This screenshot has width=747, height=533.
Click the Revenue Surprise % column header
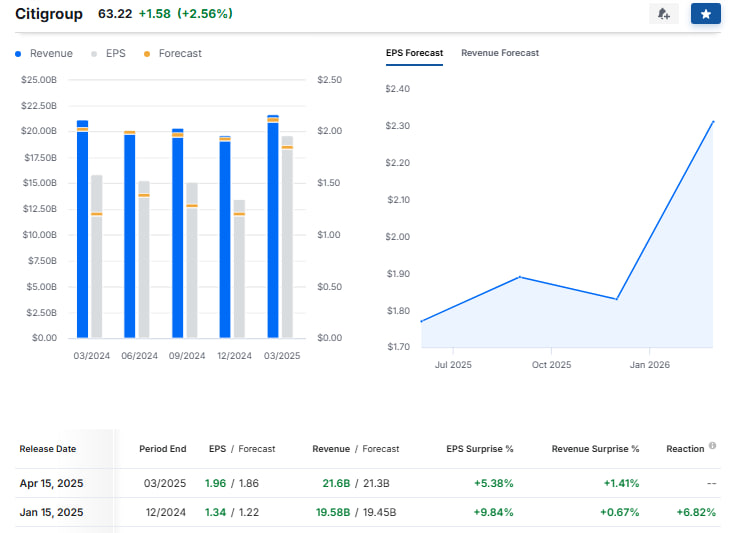(x=596, y=449)
